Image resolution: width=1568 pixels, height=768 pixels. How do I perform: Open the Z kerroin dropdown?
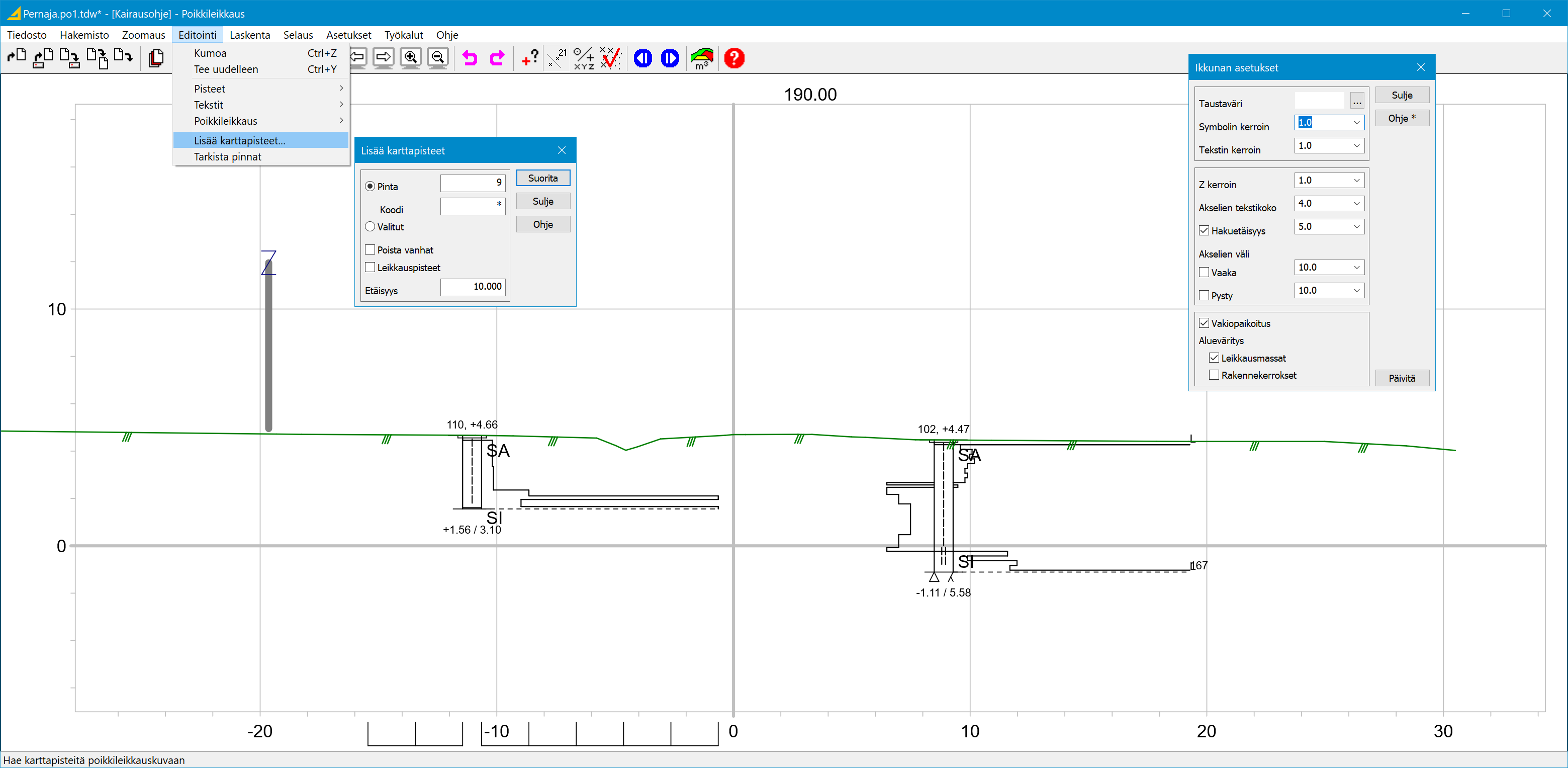click(1357, 180)
